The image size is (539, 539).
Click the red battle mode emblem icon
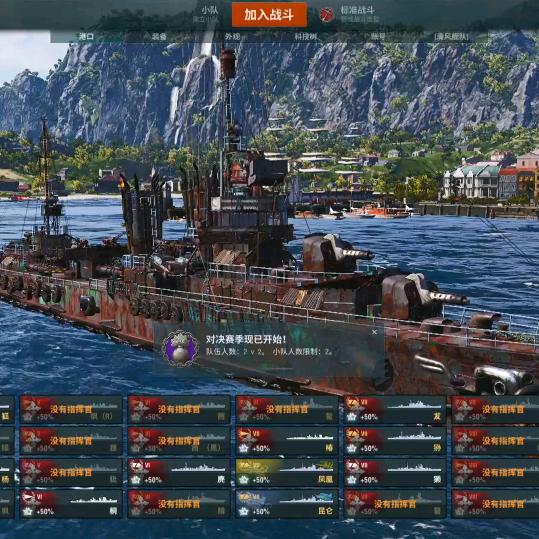[327, 14]
